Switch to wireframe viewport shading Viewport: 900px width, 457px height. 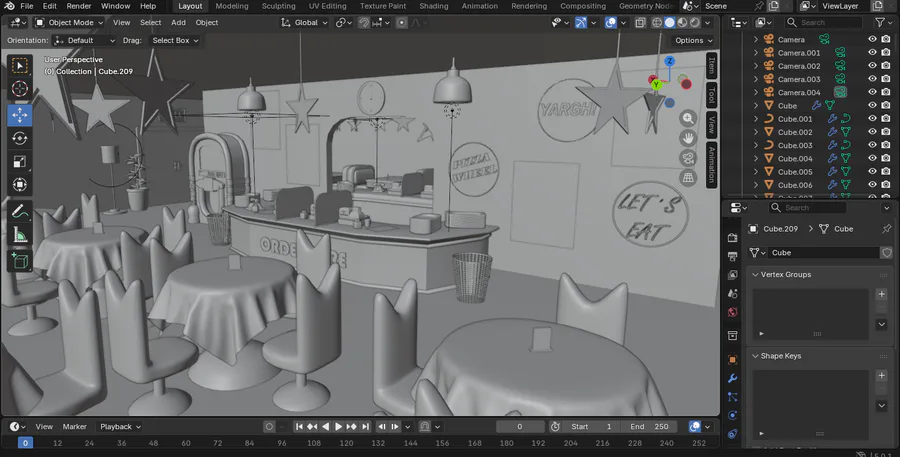(x=657, y=22)
